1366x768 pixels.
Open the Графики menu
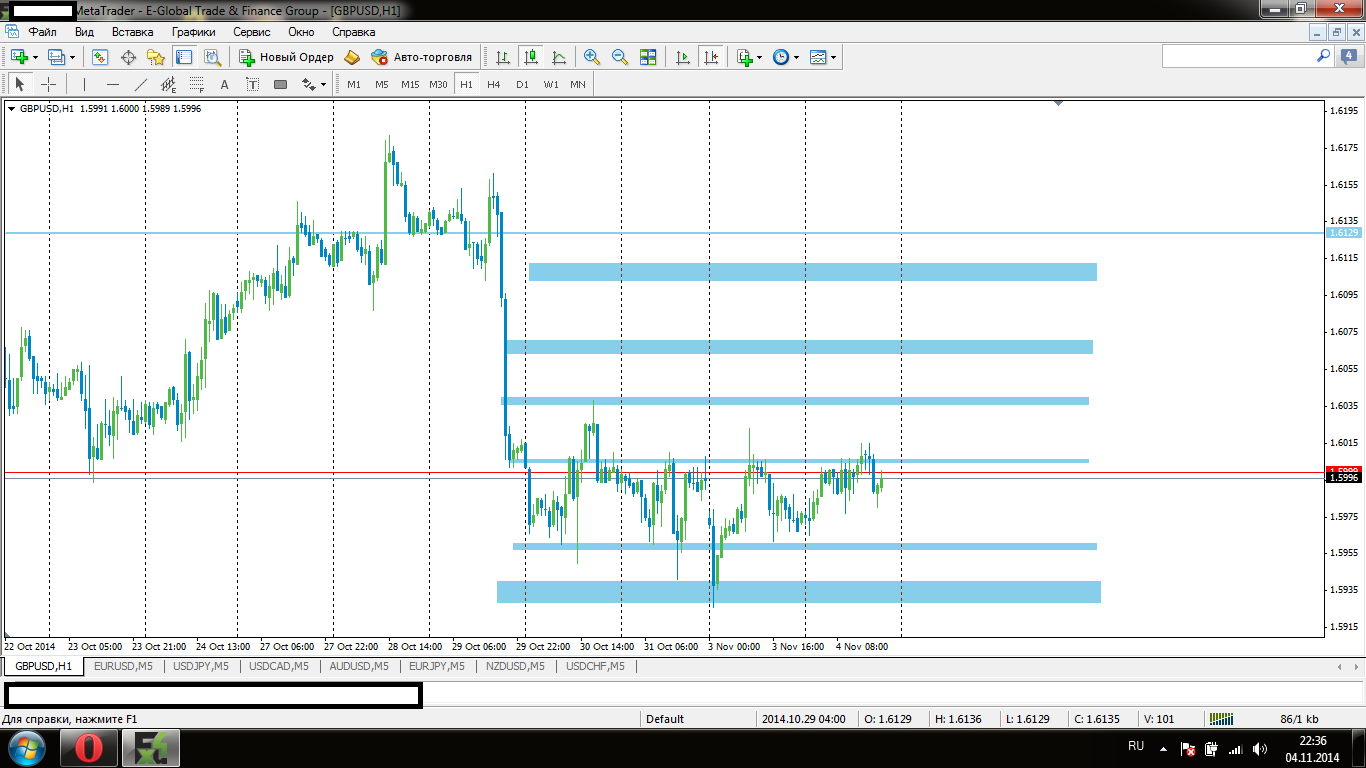194,32
